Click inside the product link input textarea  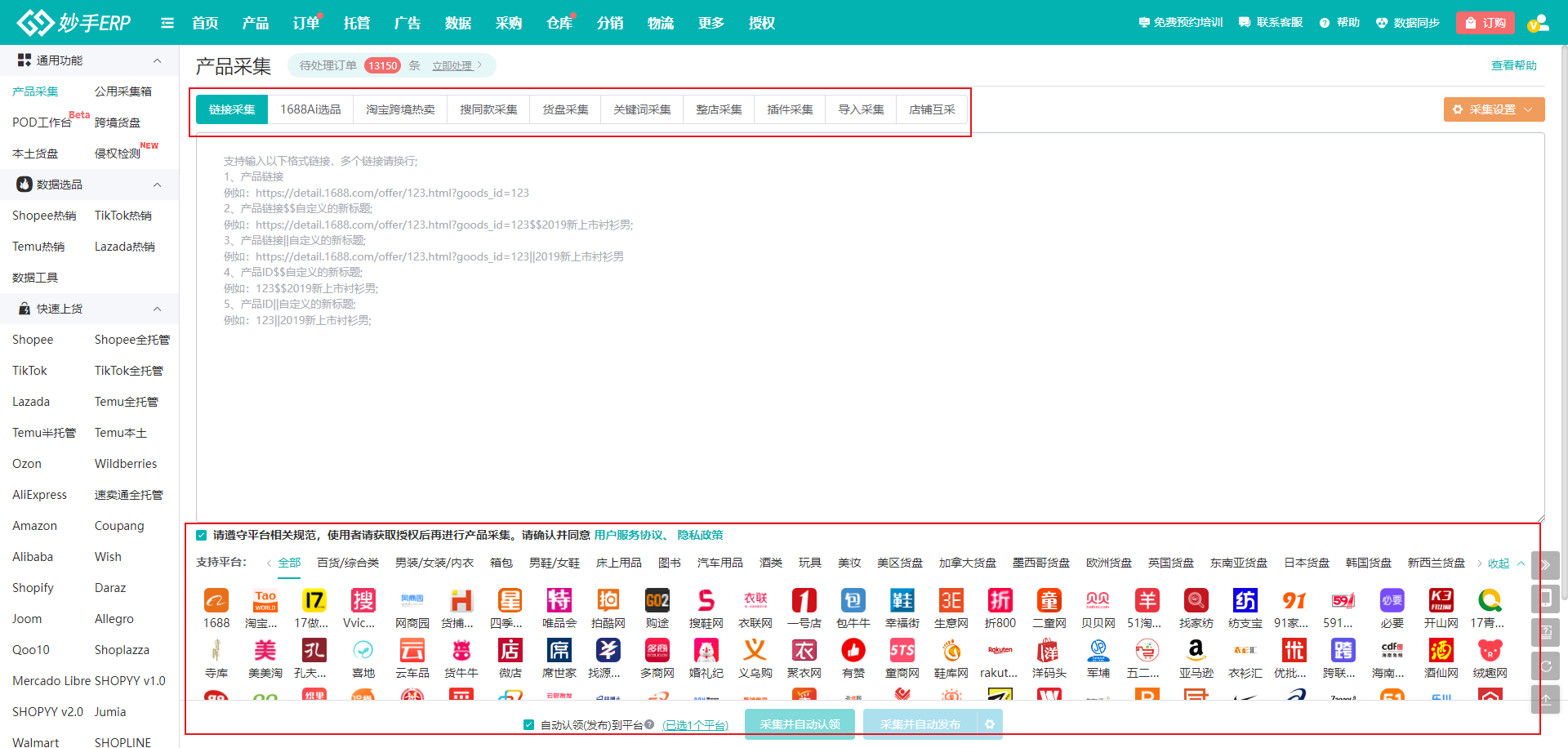(x=870, y=408)
